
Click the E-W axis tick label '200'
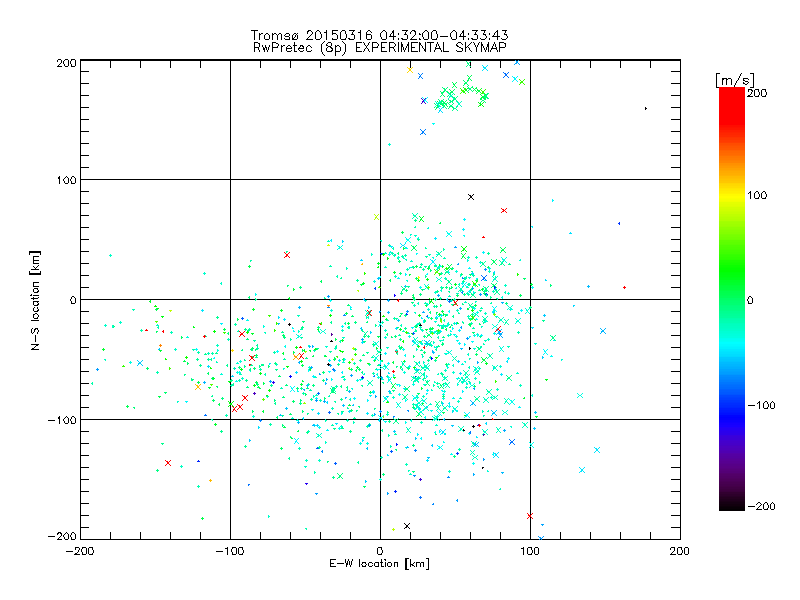680,551
